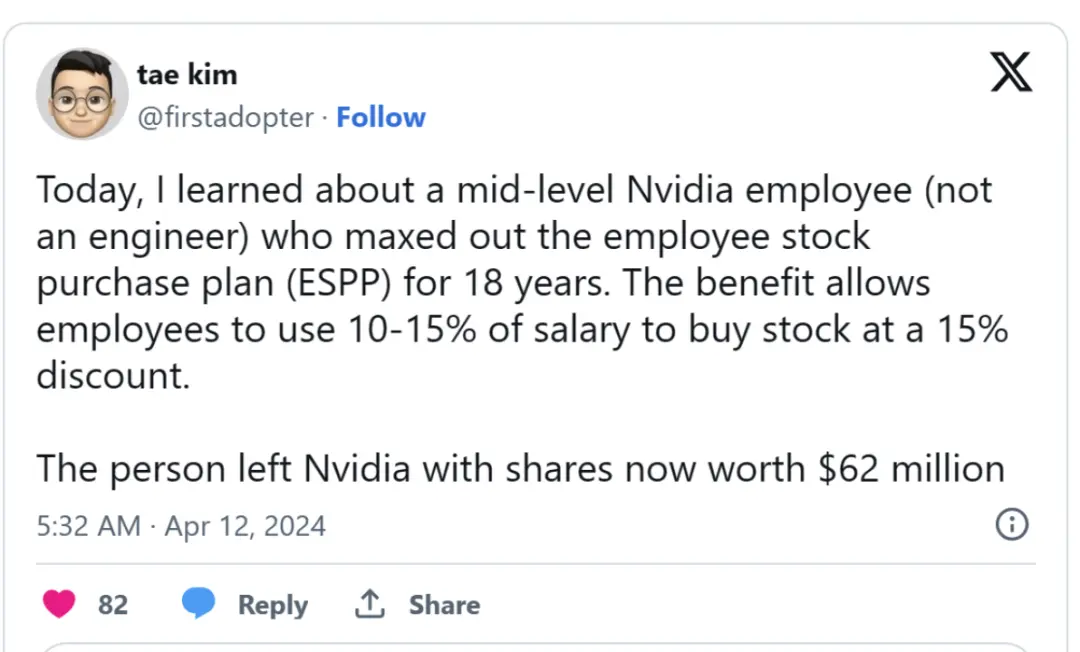Click the '$62 million' sentence text
Viewport: 1080px width, 652px height.
[x=521, y=470]
